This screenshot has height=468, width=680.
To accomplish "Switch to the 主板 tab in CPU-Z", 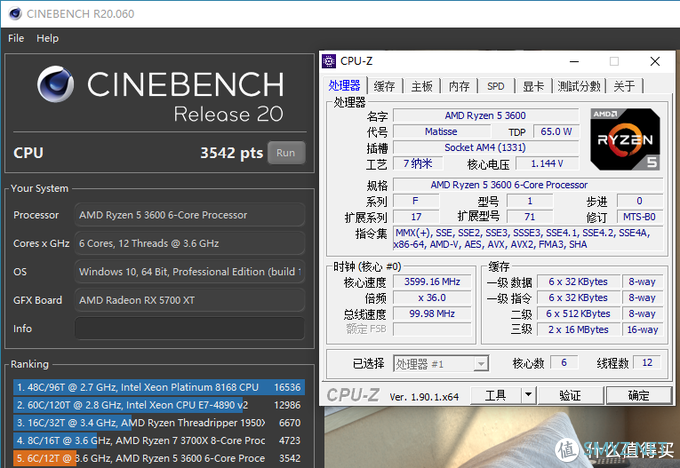I will pos(422,86).
